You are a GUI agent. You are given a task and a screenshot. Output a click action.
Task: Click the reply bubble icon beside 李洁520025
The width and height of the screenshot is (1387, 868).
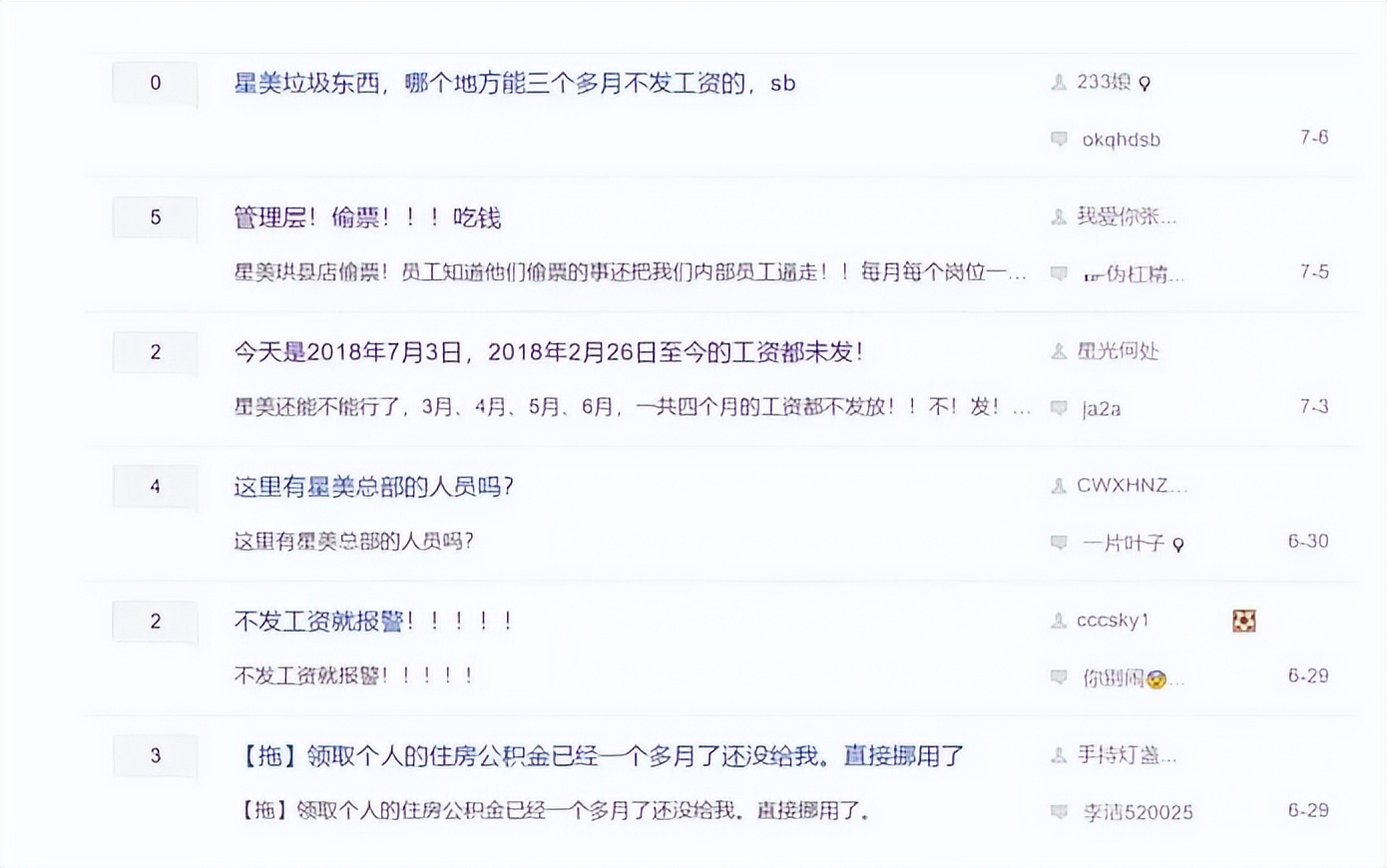(1059, 812)
